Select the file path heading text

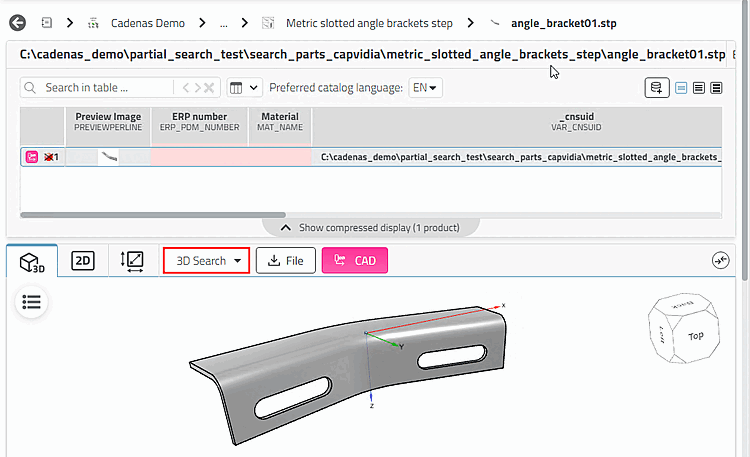pos(372,55)
